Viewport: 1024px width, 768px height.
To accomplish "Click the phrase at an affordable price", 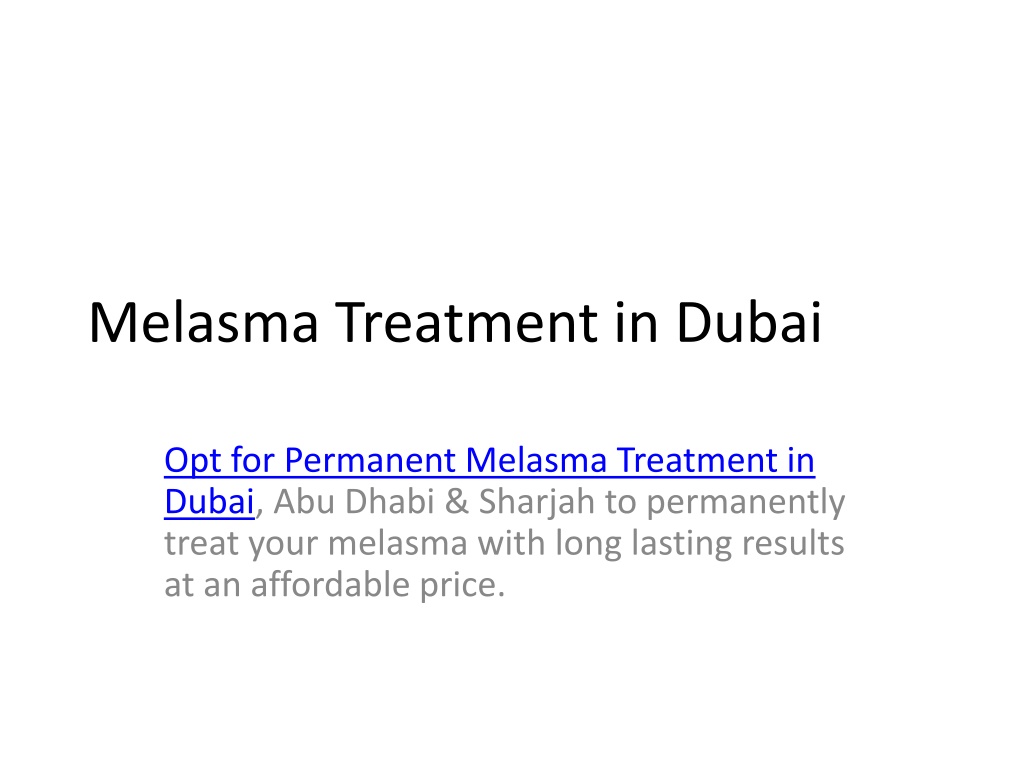I will (334, 584).
